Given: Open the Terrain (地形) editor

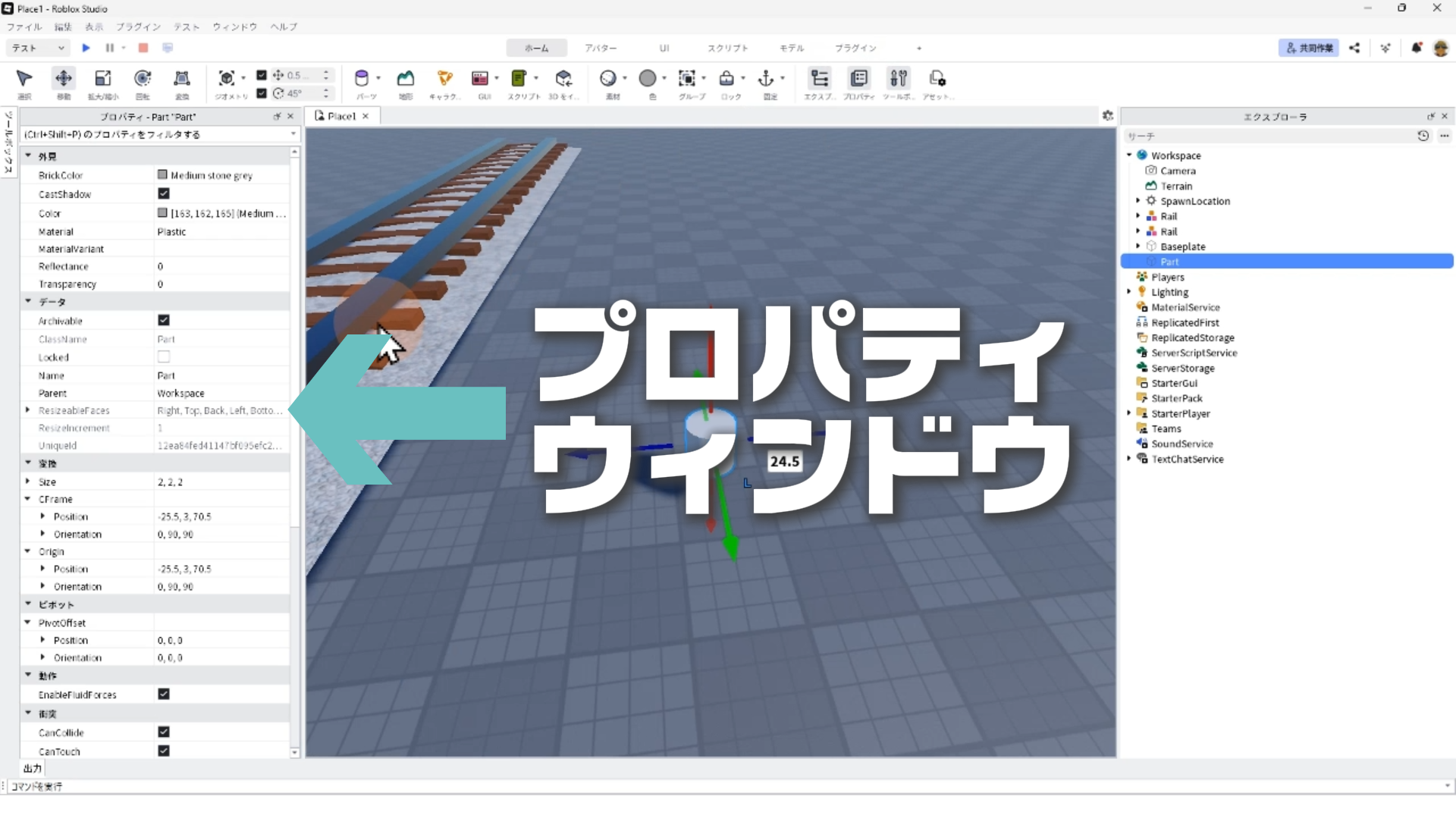Looking at the screenshot, I should 406,79.
